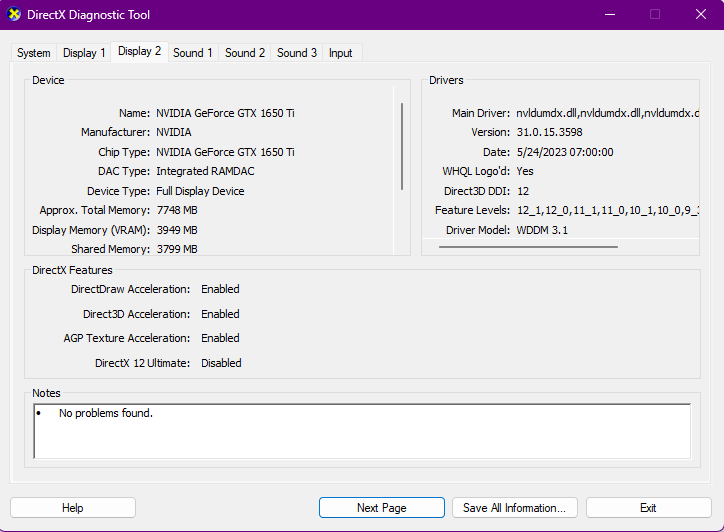
Task: Open the Display 1 tab
Action: click(84, 53)
